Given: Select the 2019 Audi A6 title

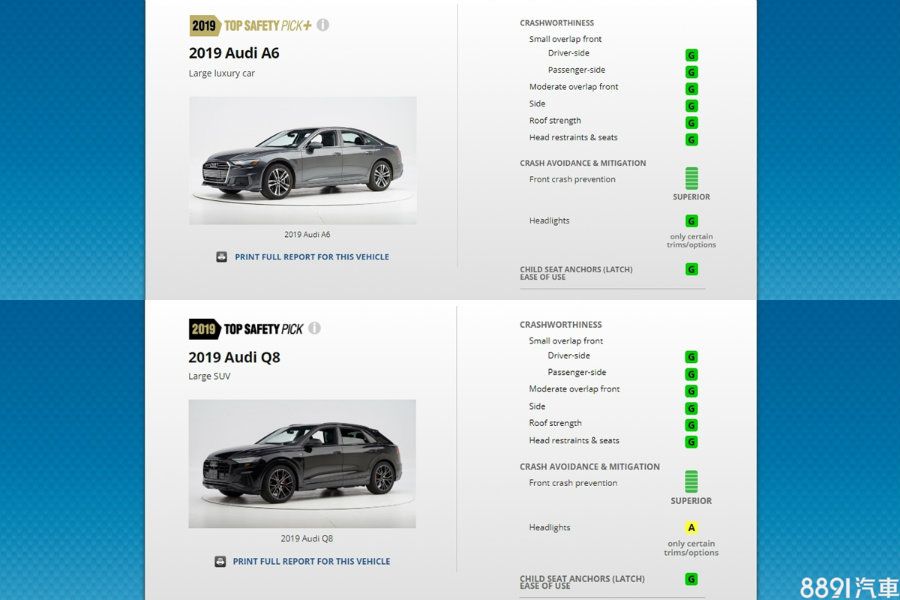Looking at the screenshot, I should click(234, 53).
